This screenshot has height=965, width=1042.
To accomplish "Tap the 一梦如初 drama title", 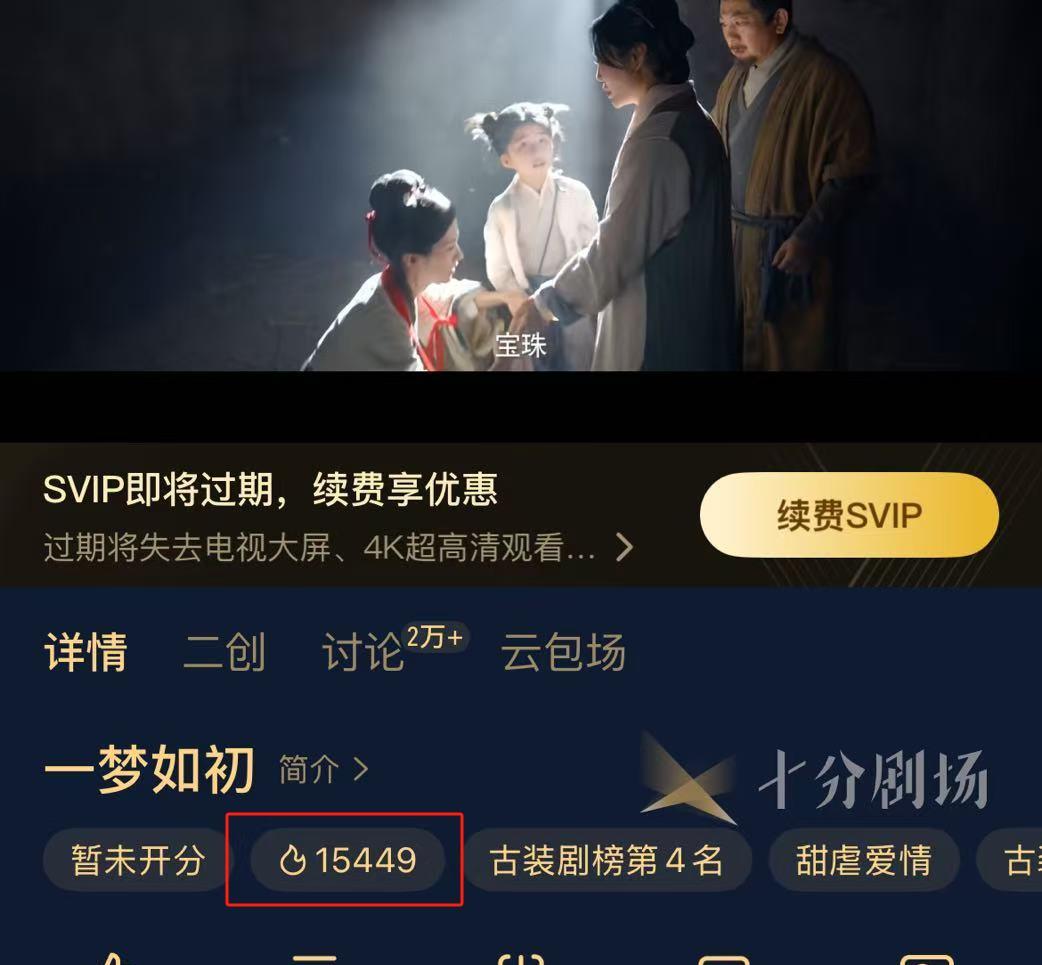I will (x=149, y=770).
